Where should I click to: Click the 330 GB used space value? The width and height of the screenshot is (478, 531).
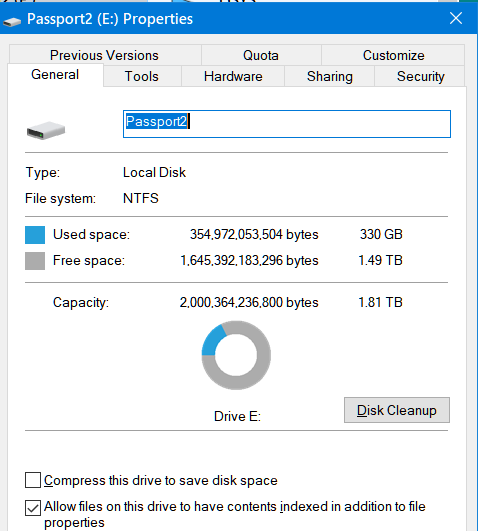click(x=381, y=234)
